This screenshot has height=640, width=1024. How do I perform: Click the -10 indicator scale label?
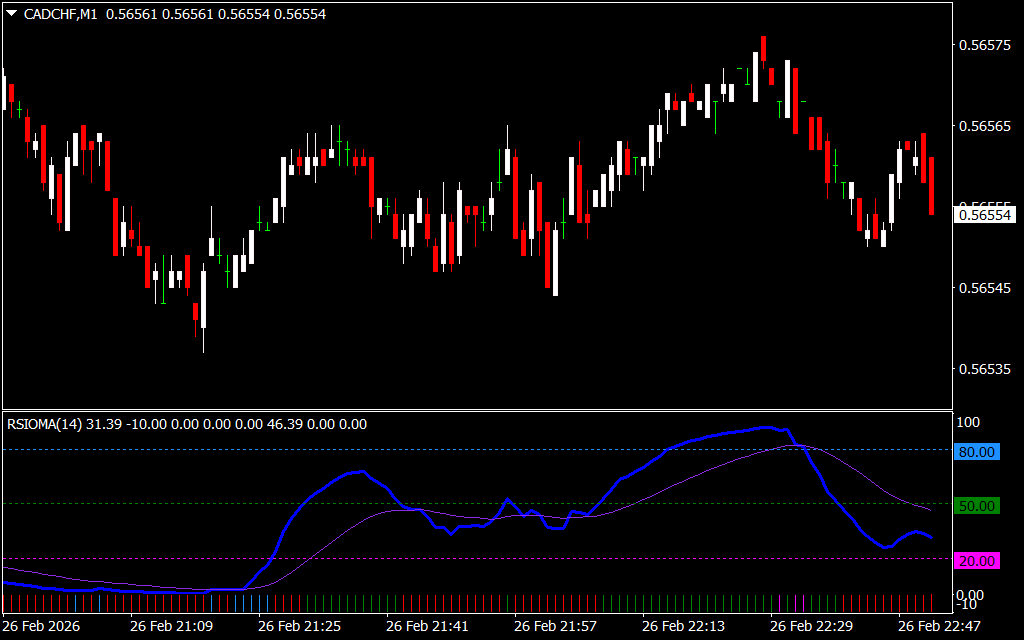[x=968, y=605]
